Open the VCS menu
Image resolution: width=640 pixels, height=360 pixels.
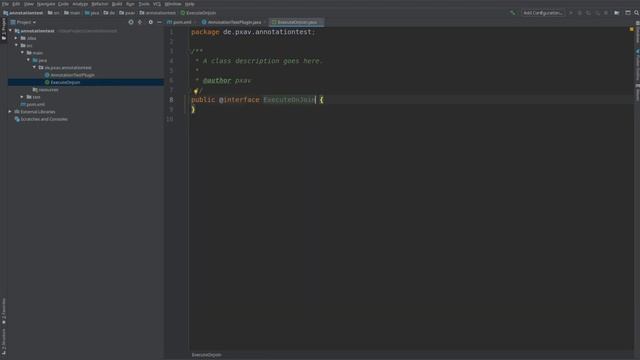pyautogui.click(x=157, y=4)
